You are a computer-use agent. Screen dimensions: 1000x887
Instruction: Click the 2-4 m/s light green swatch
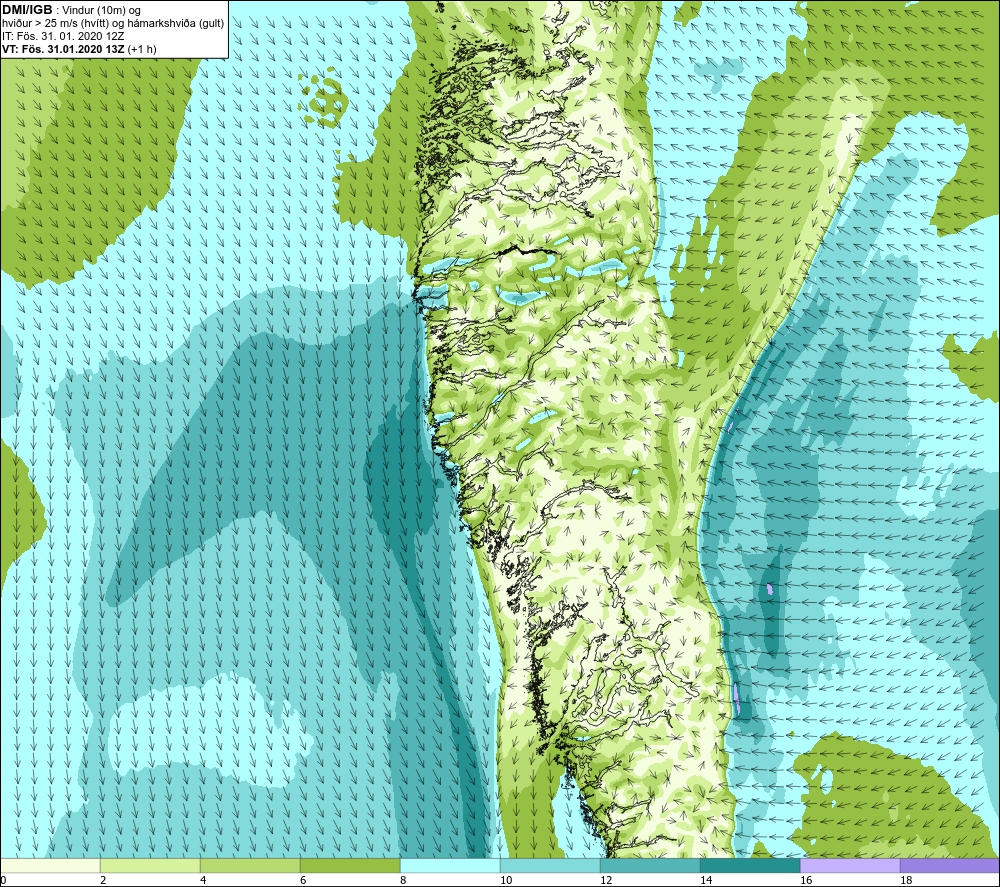150,865
